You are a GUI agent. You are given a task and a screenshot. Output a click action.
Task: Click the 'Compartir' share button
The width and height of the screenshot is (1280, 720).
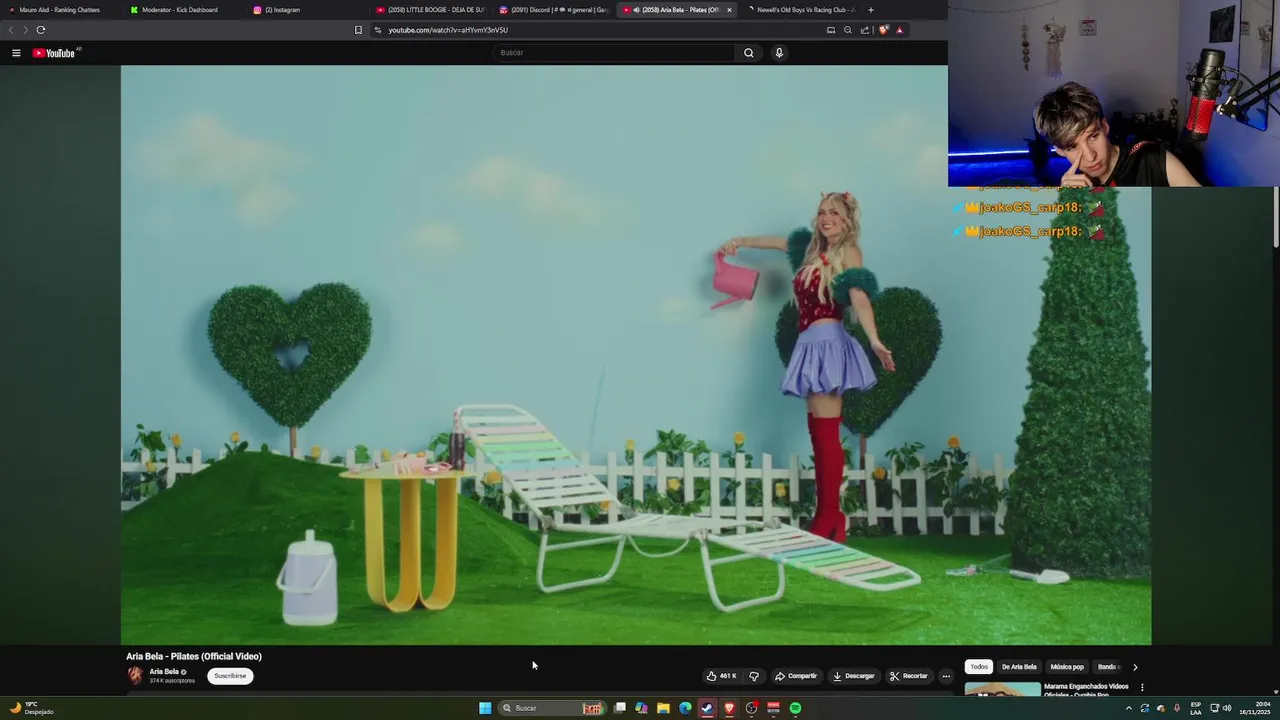[796, 676]
